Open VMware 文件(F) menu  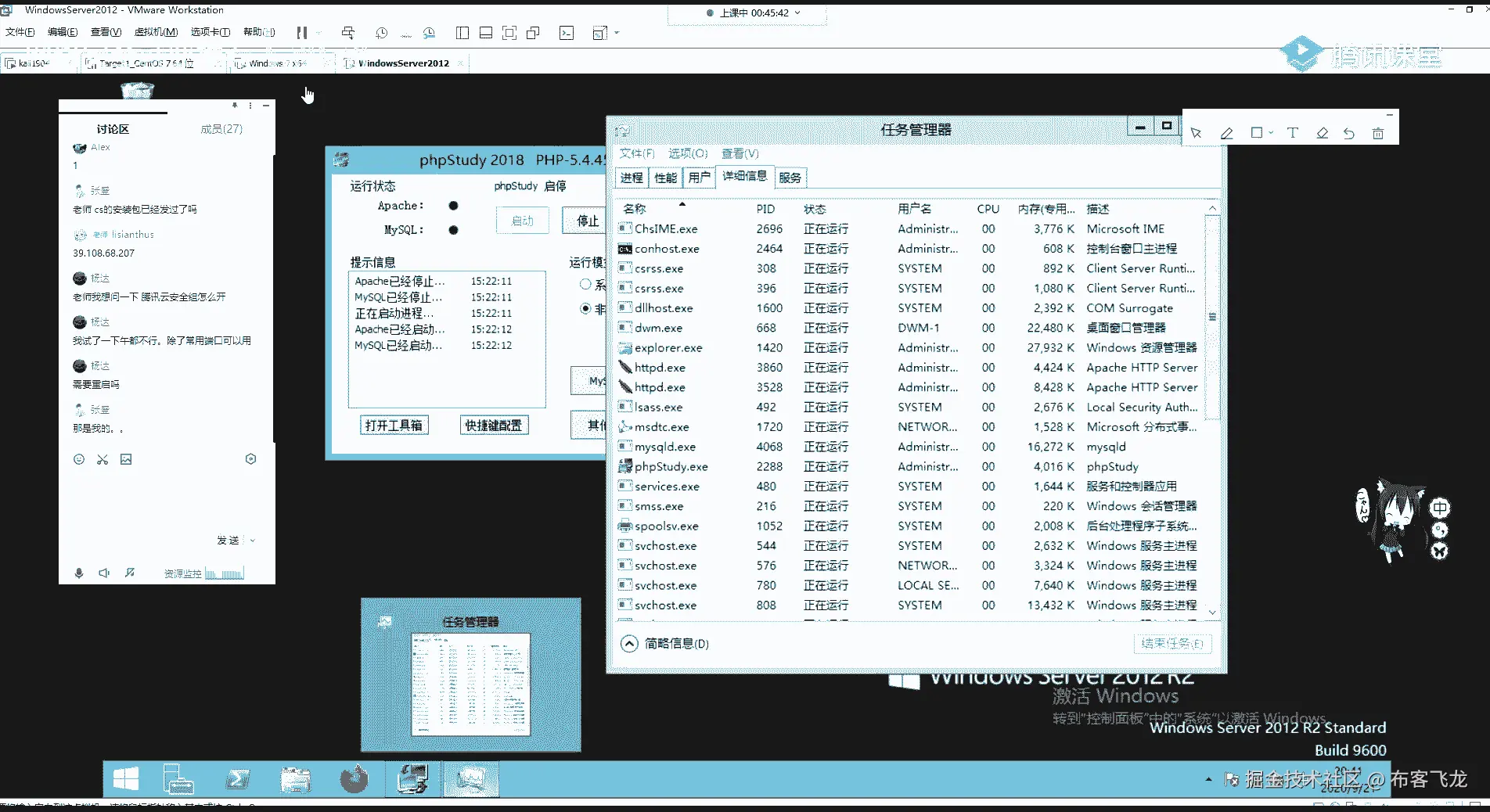coord(20,32)
